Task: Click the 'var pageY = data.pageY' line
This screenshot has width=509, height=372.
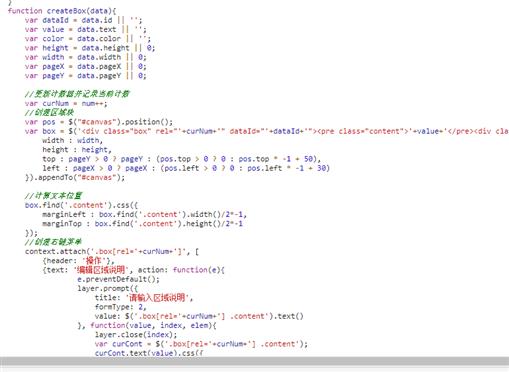Action: tap(85, 76)
